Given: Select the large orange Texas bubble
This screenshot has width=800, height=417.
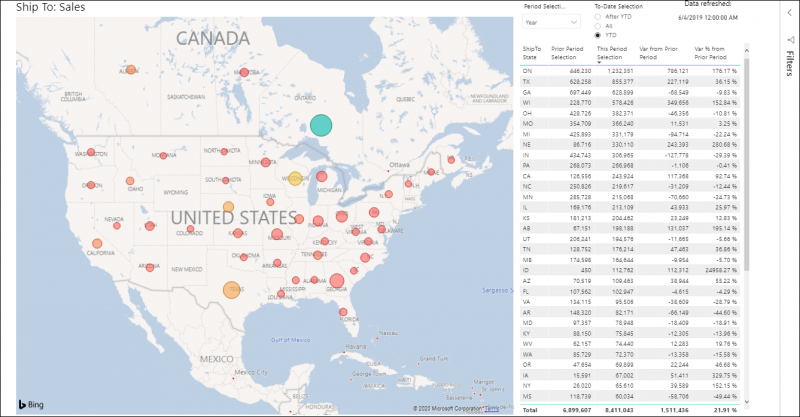Looking at the screenshot, I should click(x=232, y=290).
